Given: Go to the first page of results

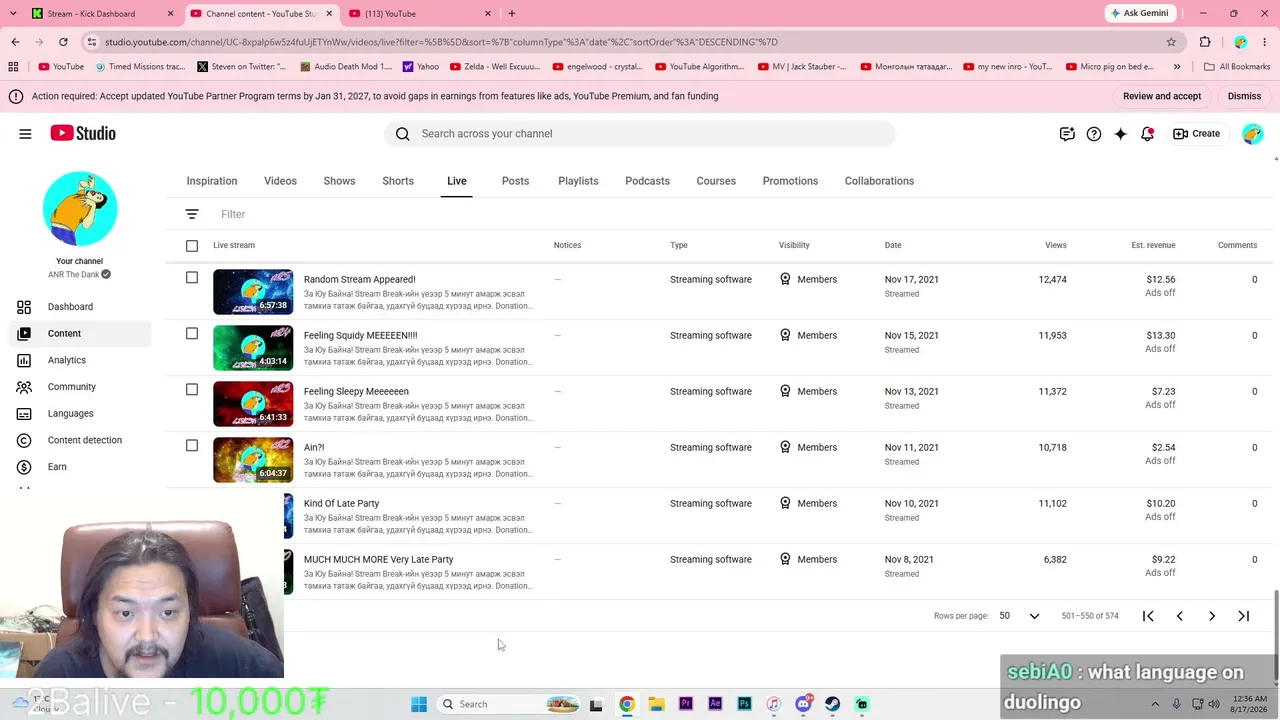Looking at the screenshot, I should coord(1148,616).
